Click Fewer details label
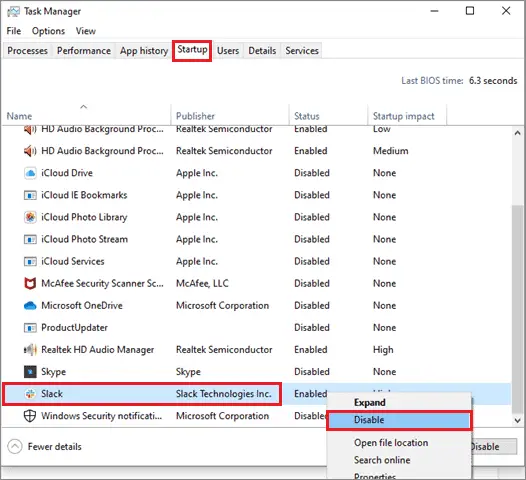The width and height of the screenshot is (526, 480). point(55,447)
